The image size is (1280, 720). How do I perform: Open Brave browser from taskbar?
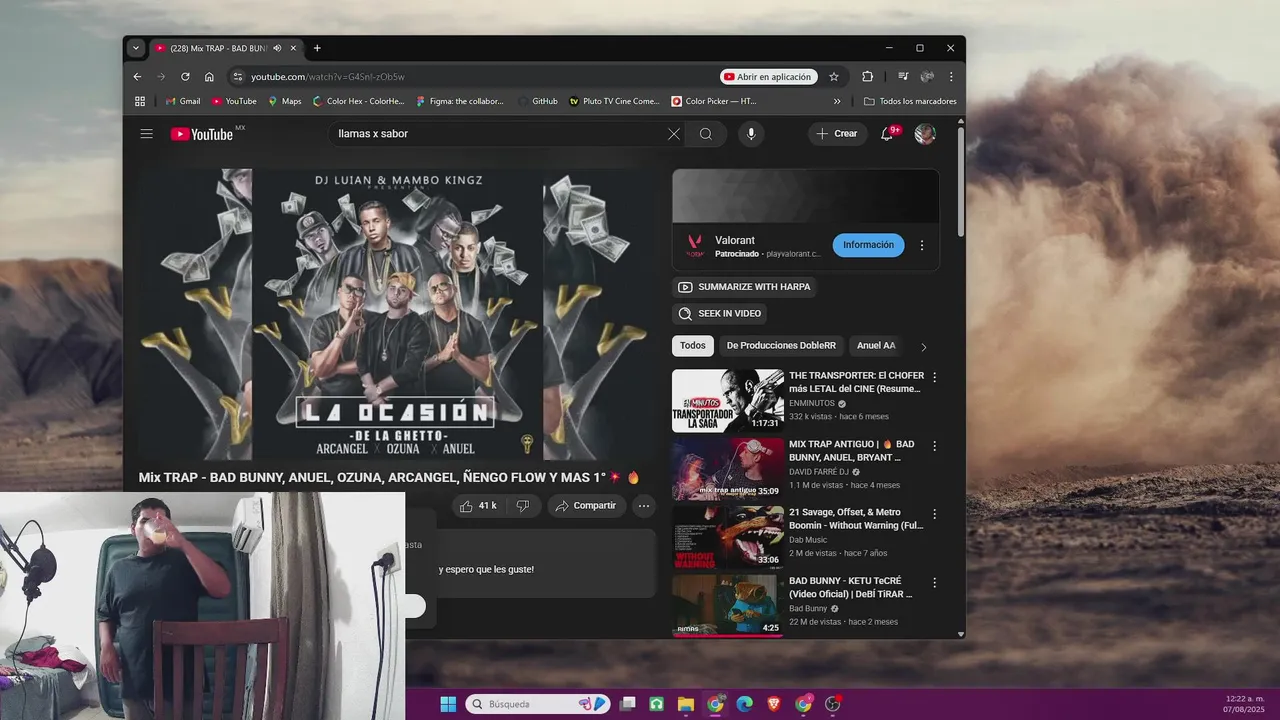(x=774, y=704)
